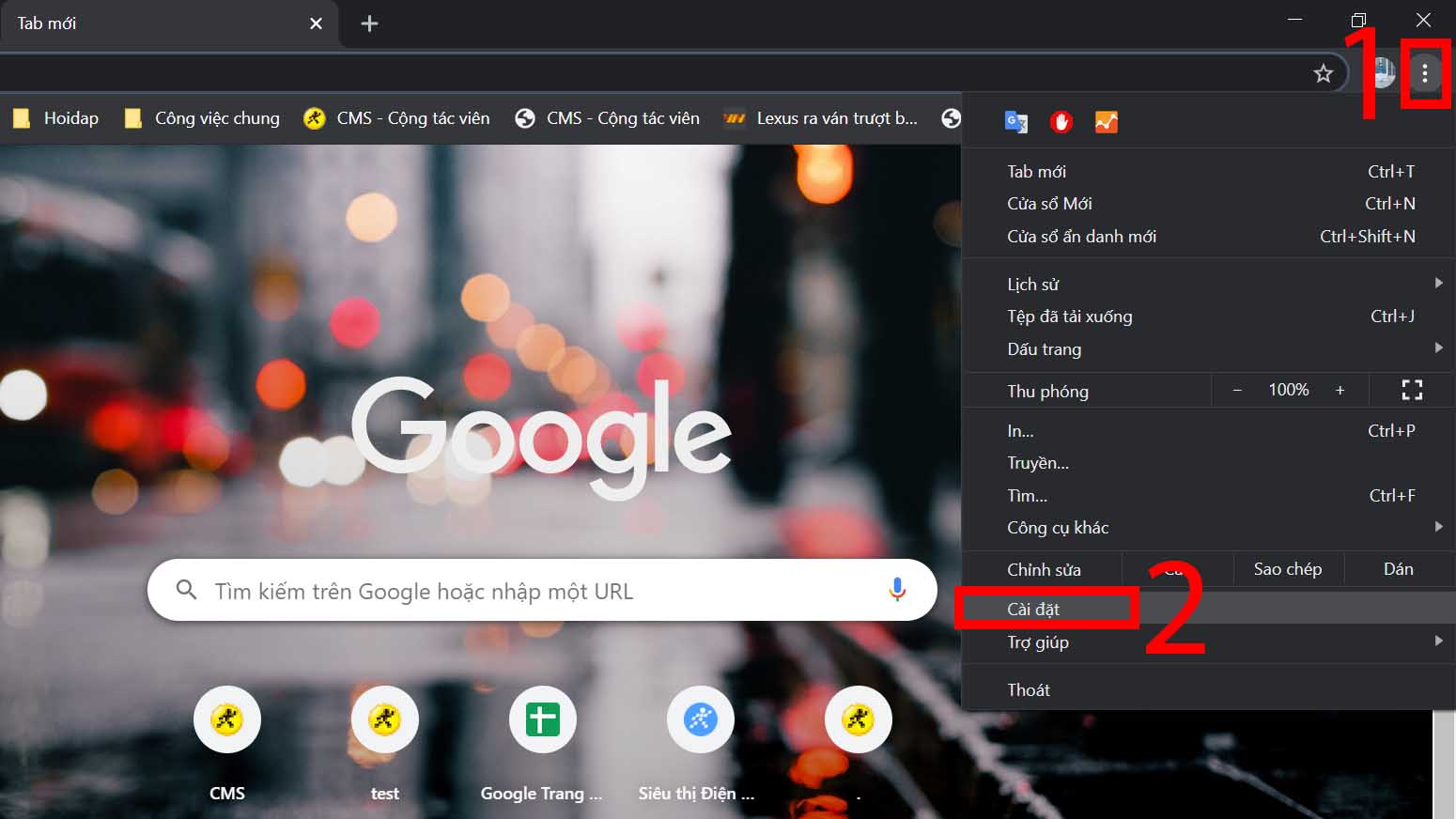Start voice search with the microphone icon
This screenshot has width=1456, height=819.
click(897, 590)
